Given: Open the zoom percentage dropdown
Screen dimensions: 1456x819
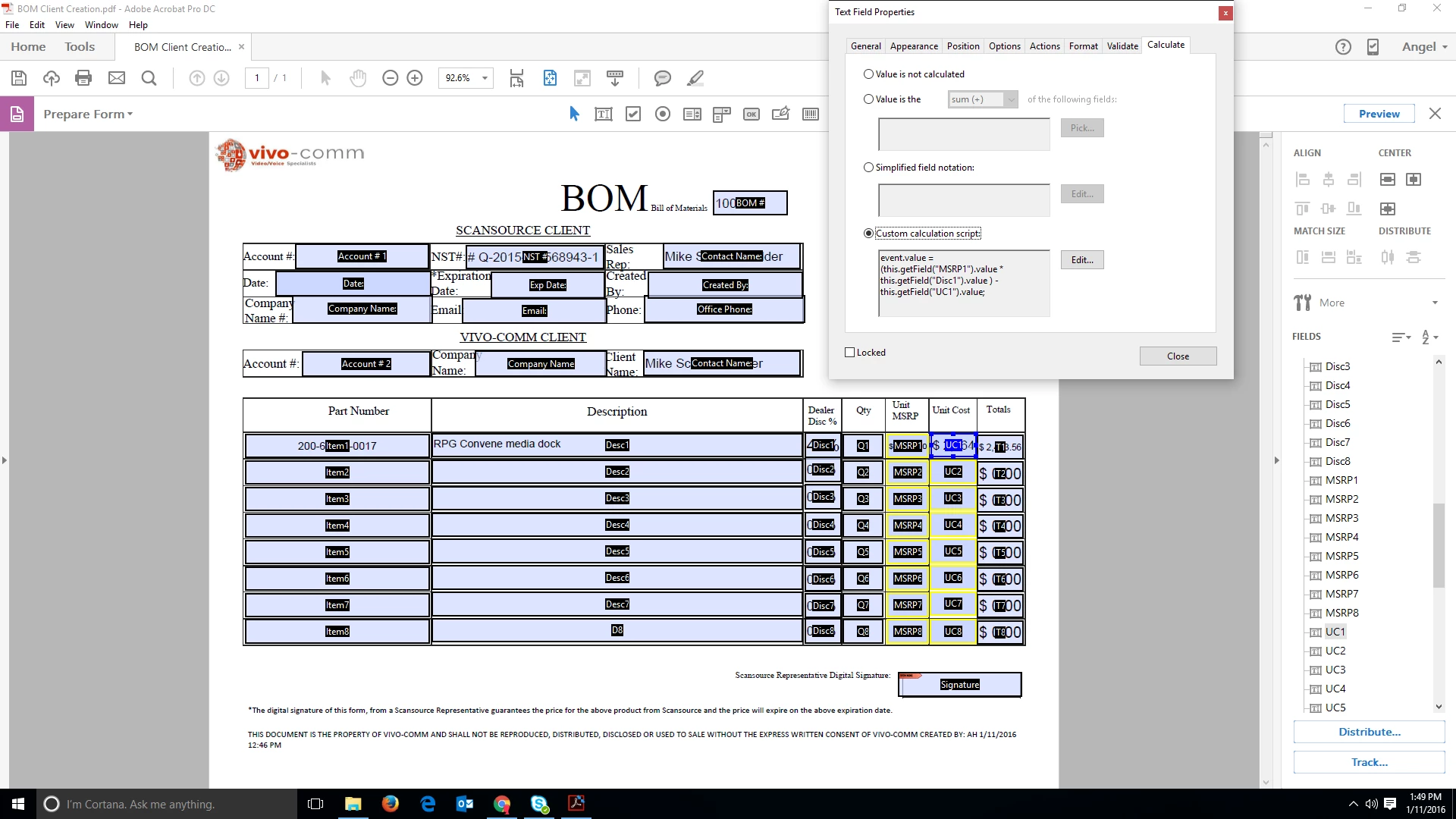Looking at the screenshot, I should (485, 78).
